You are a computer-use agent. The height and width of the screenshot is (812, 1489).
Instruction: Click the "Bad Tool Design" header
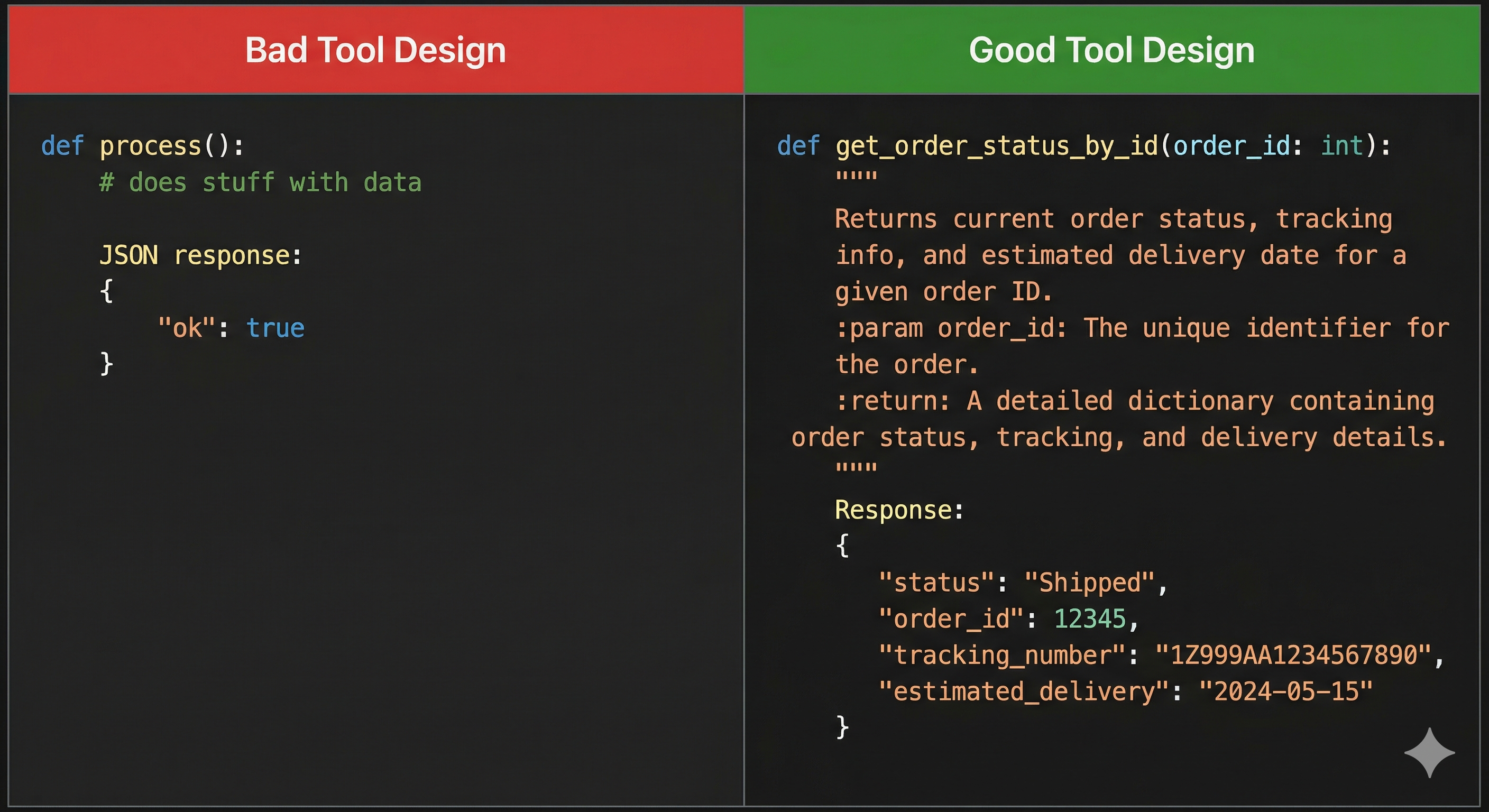point(376,50)
